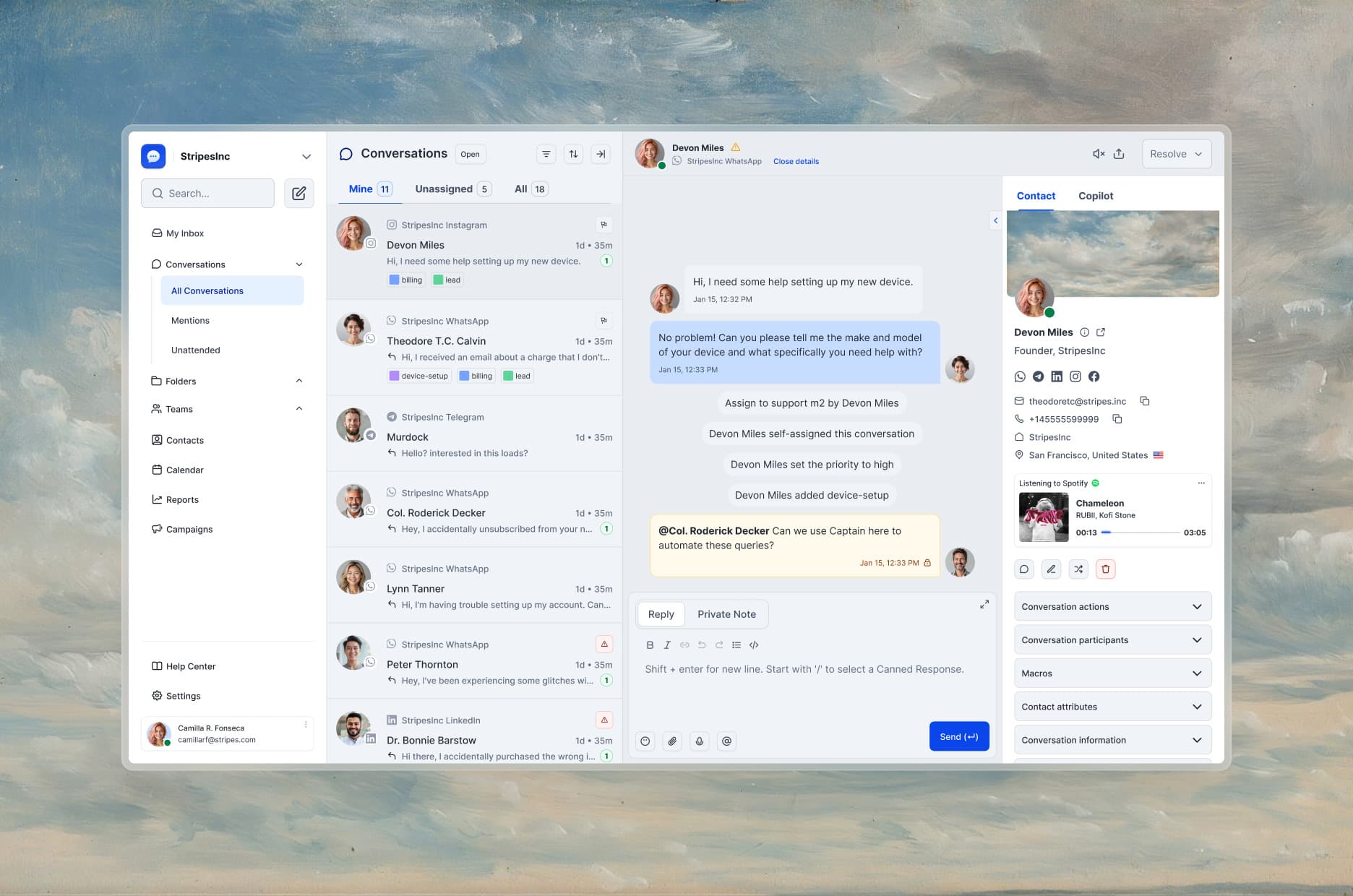Copy phone number +145555599999
Image resolution: width=1353 pixels, height=896 pixels.
click(x=1117, y=419)
